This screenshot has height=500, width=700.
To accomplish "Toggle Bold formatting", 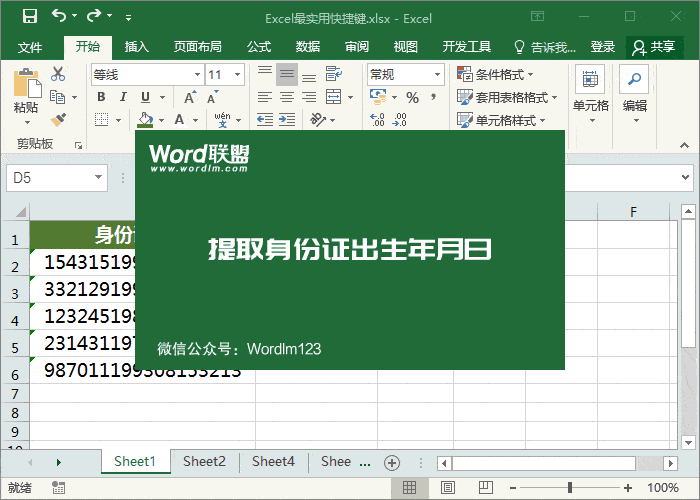I will 101,97.
